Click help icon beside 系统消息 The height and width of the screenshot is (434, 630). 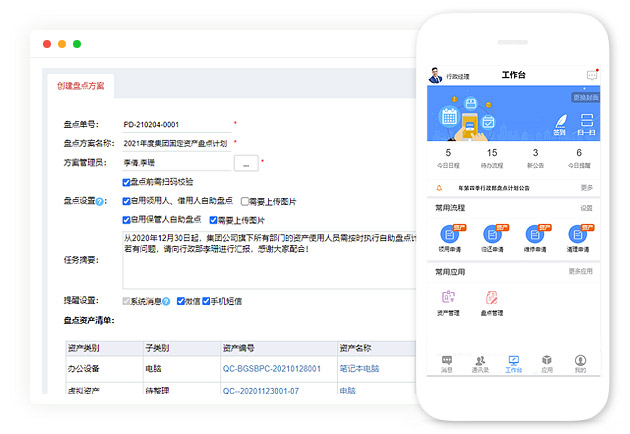pos(166,301)
